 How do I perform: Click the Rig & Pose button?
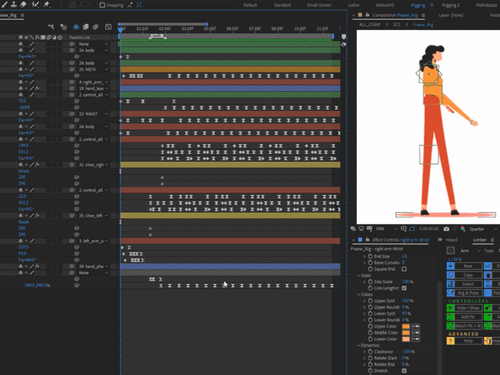tap(464, 293)
